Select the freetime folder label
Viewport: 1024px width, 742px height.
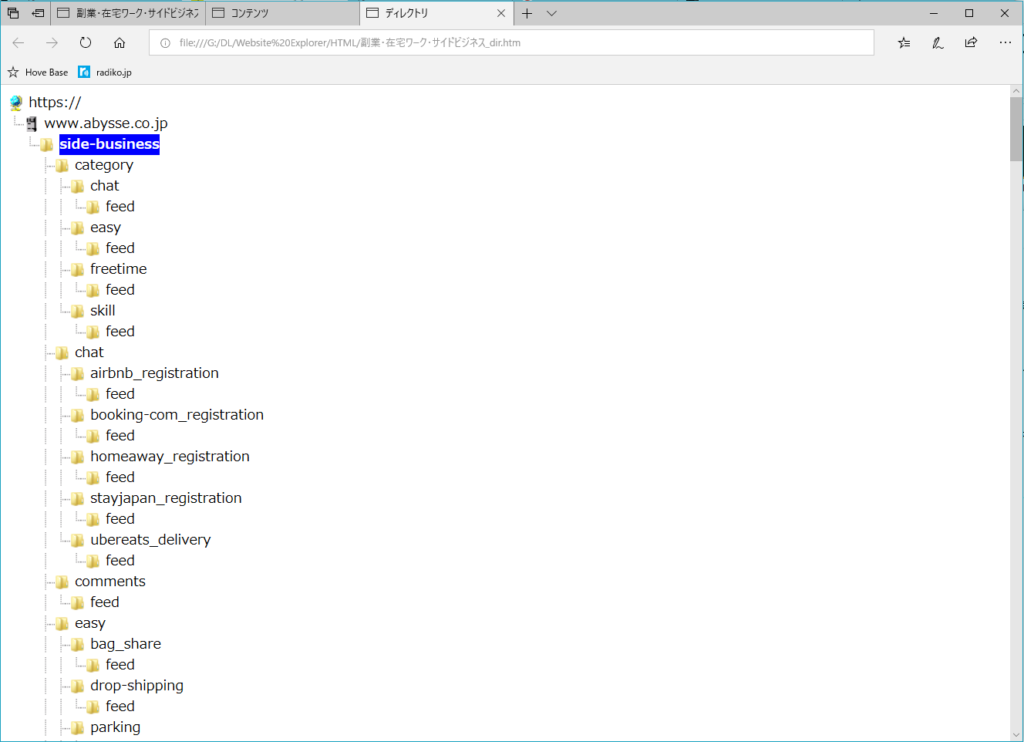pos(118,269)
